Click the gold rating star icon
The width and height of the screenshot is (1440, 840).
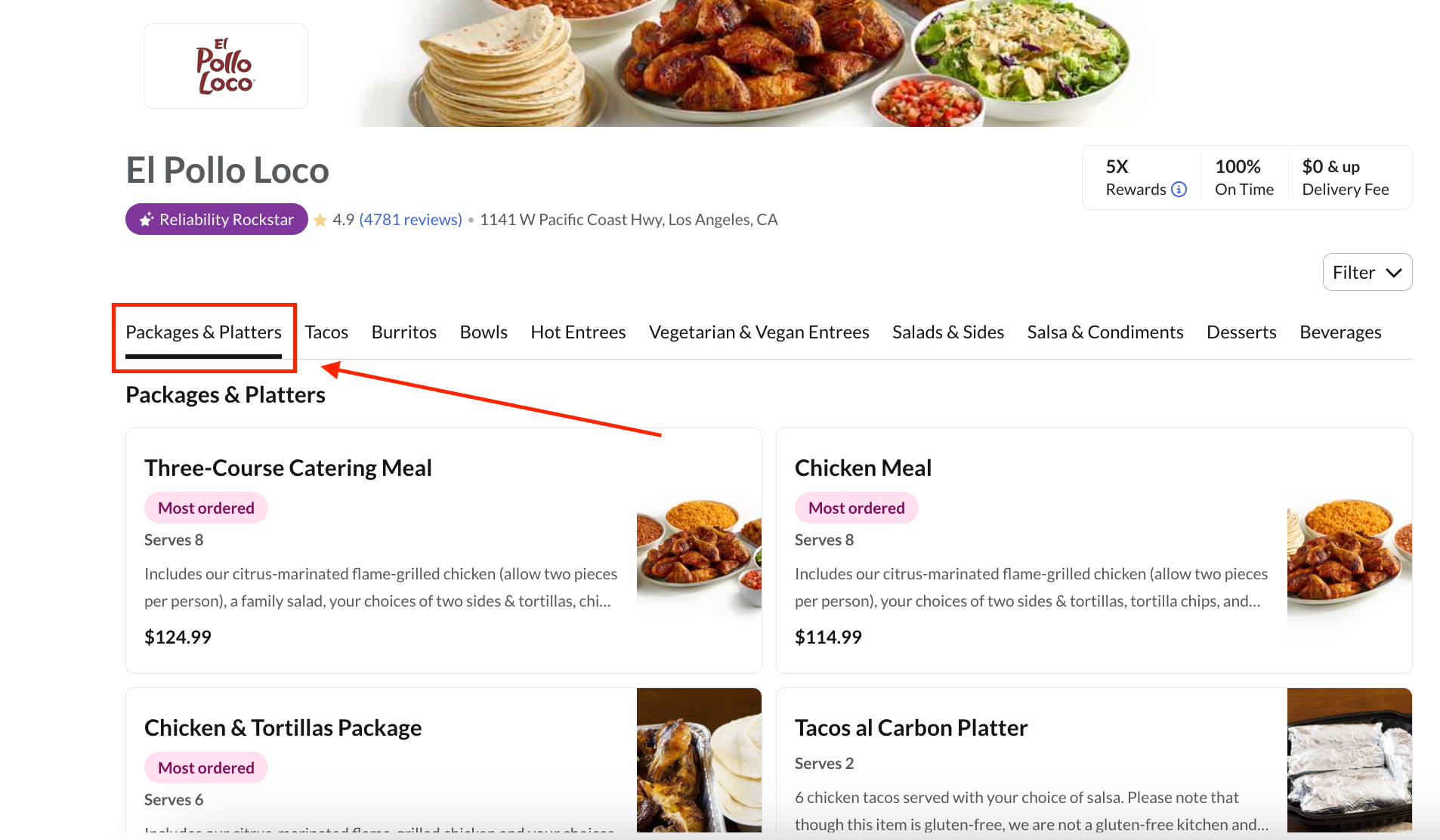point(320,220)
